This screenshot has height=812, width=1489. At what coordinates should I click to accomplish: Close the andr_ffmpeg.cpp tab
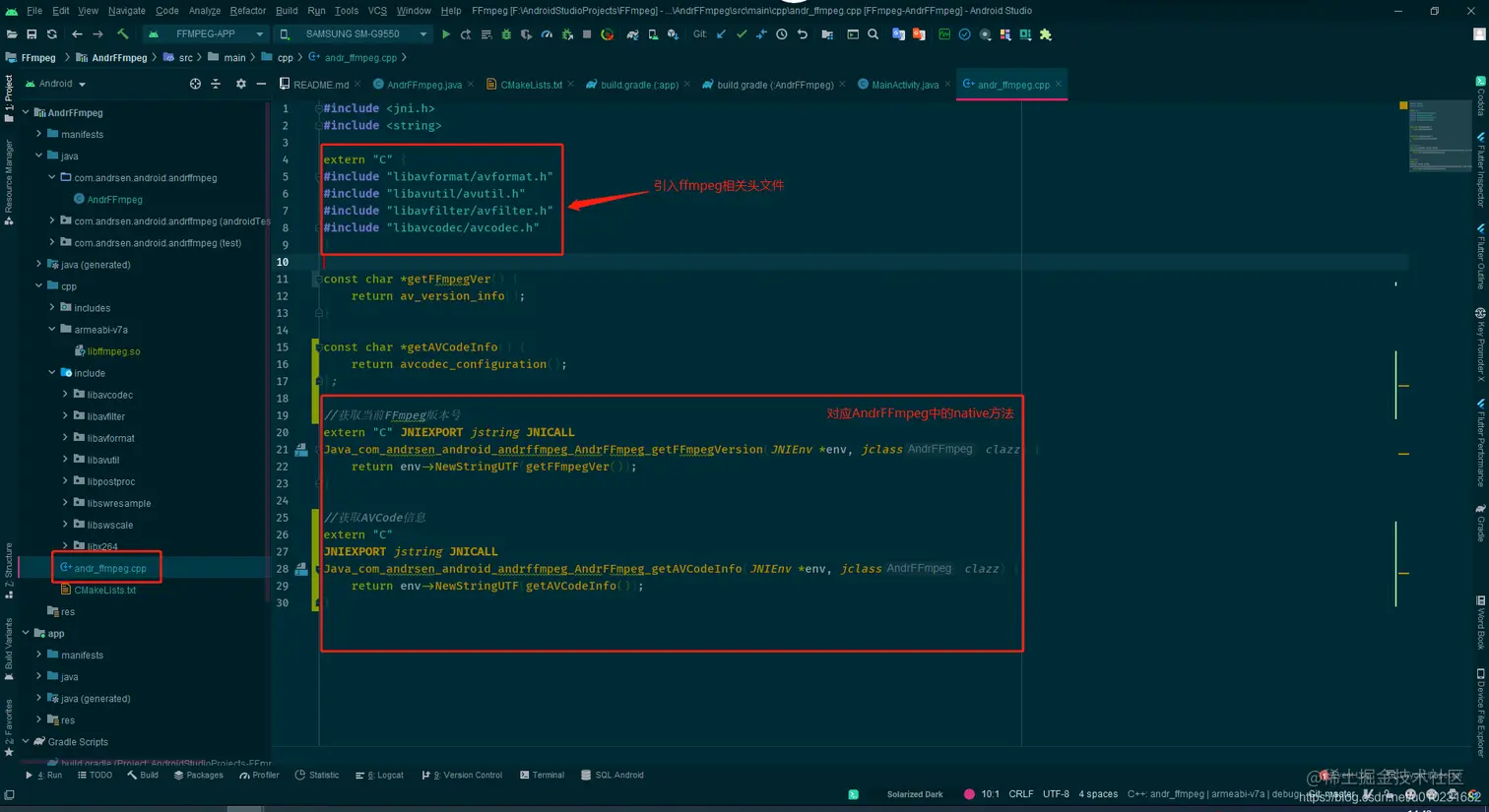pos(1060,85)
